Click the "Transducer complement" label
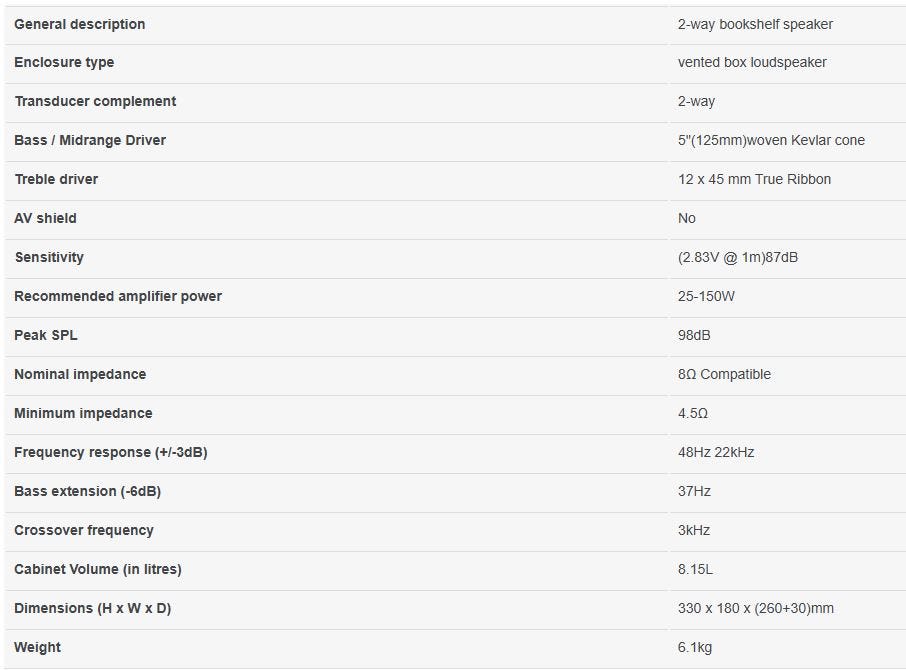 point(95,101)
